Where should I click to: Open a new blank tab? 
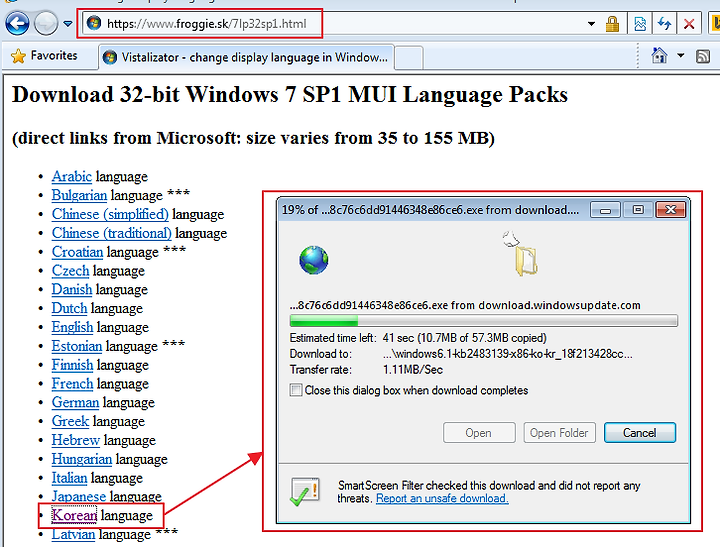click(408, 58)
